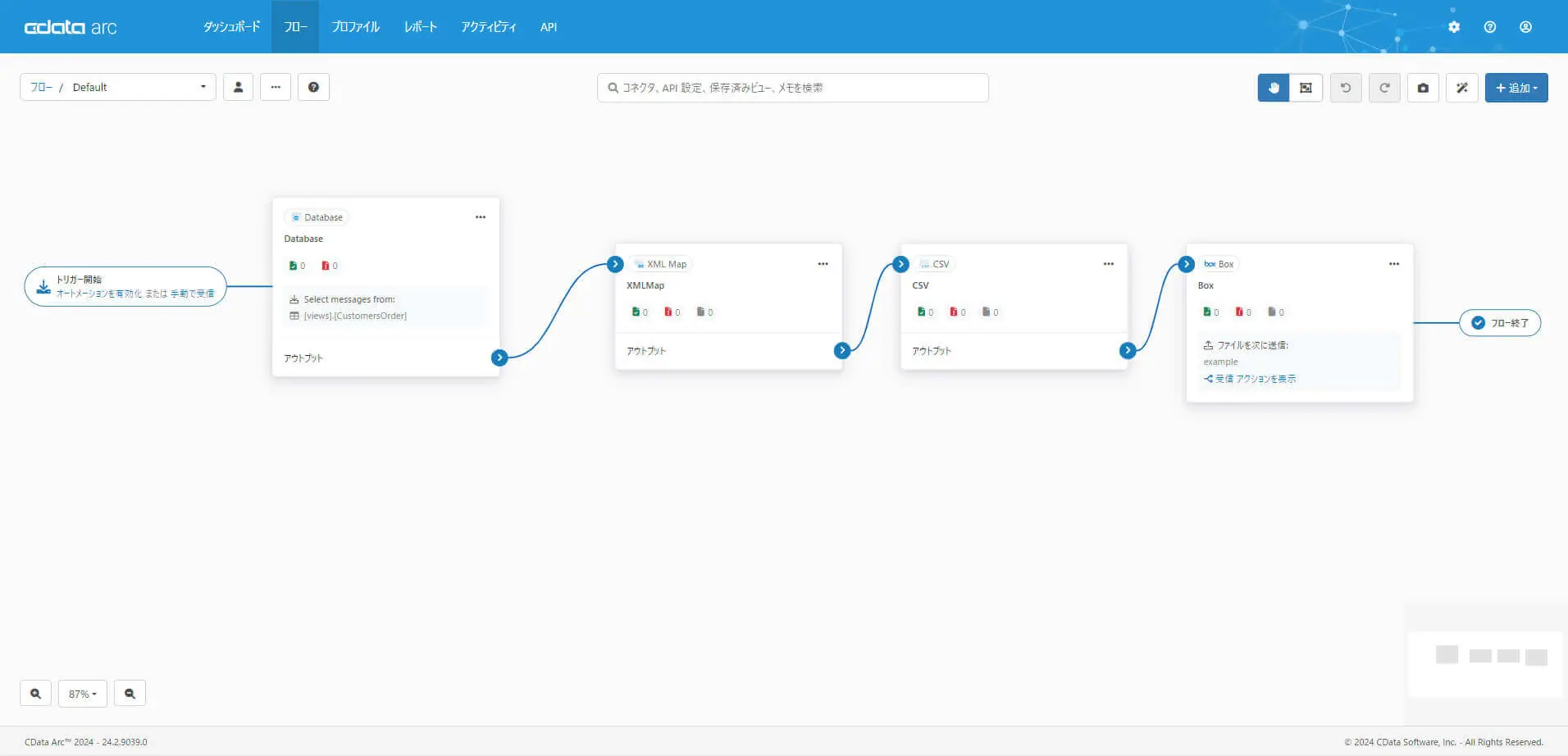Image resolution: width=1568 pixels, height=756 pixels.
Task: Switch to the アクティビティ tab
Action: [x=489, y=27]
